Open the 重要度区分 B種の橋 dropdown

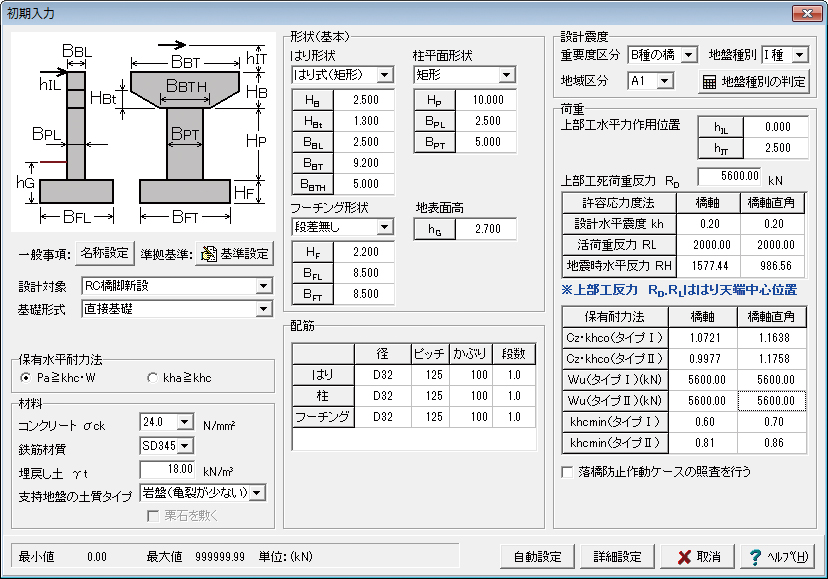[x=689, y=55]
